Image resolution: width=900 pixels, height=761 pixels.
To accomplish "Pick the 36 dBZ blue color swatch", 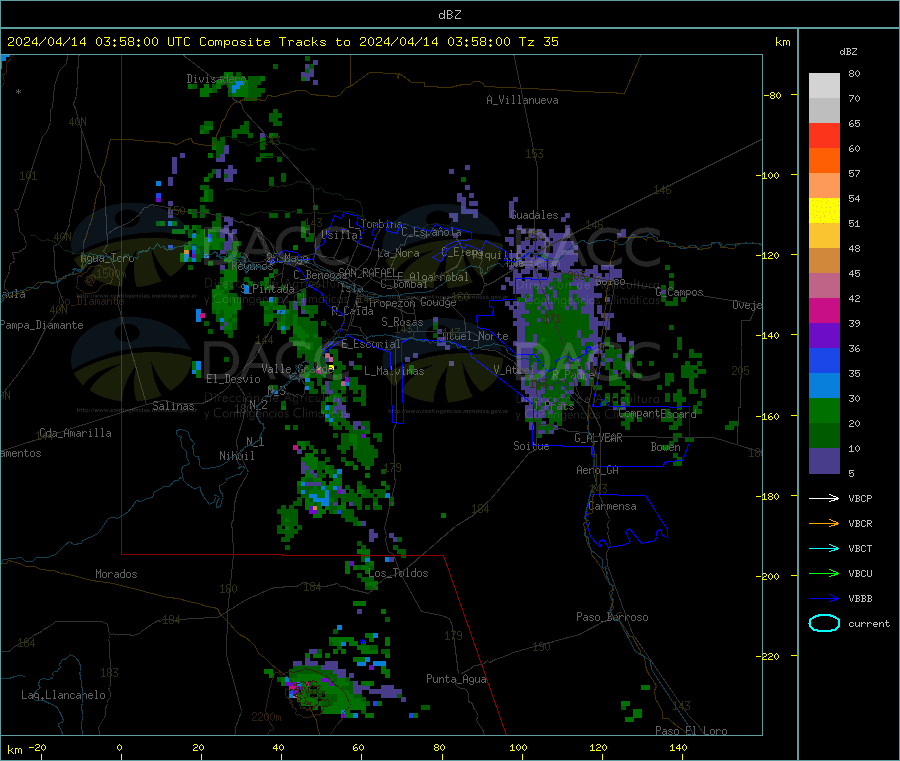I will pos(824,360).
